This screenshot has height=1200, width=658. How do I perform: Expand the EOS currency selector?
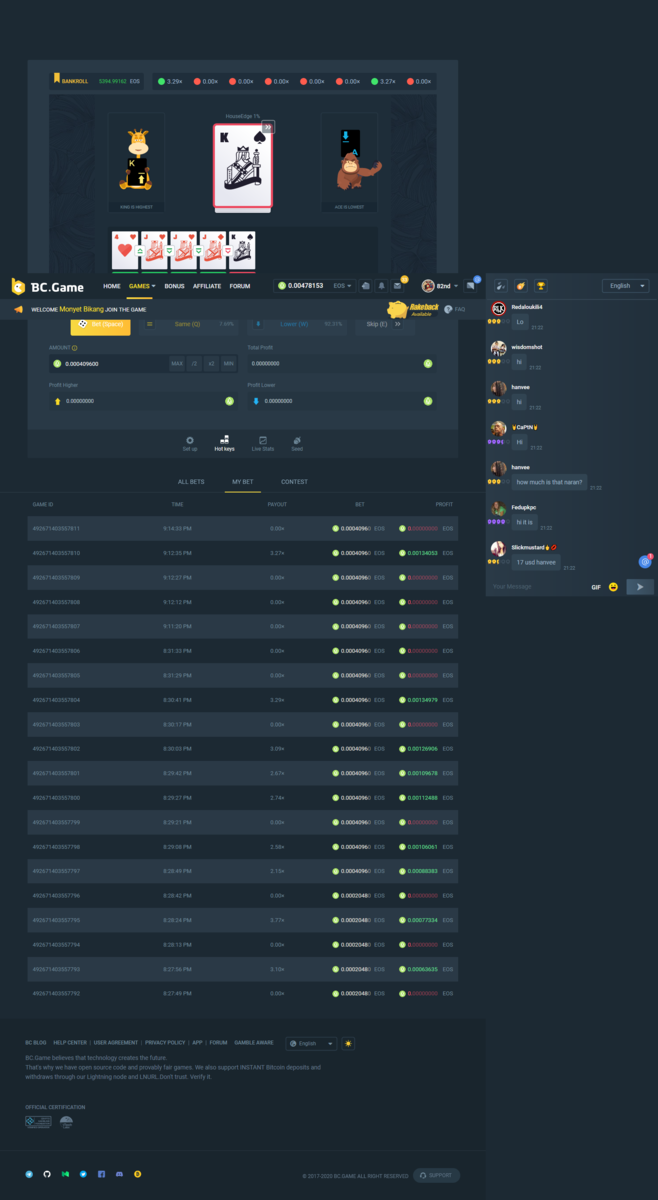(343, 286)
